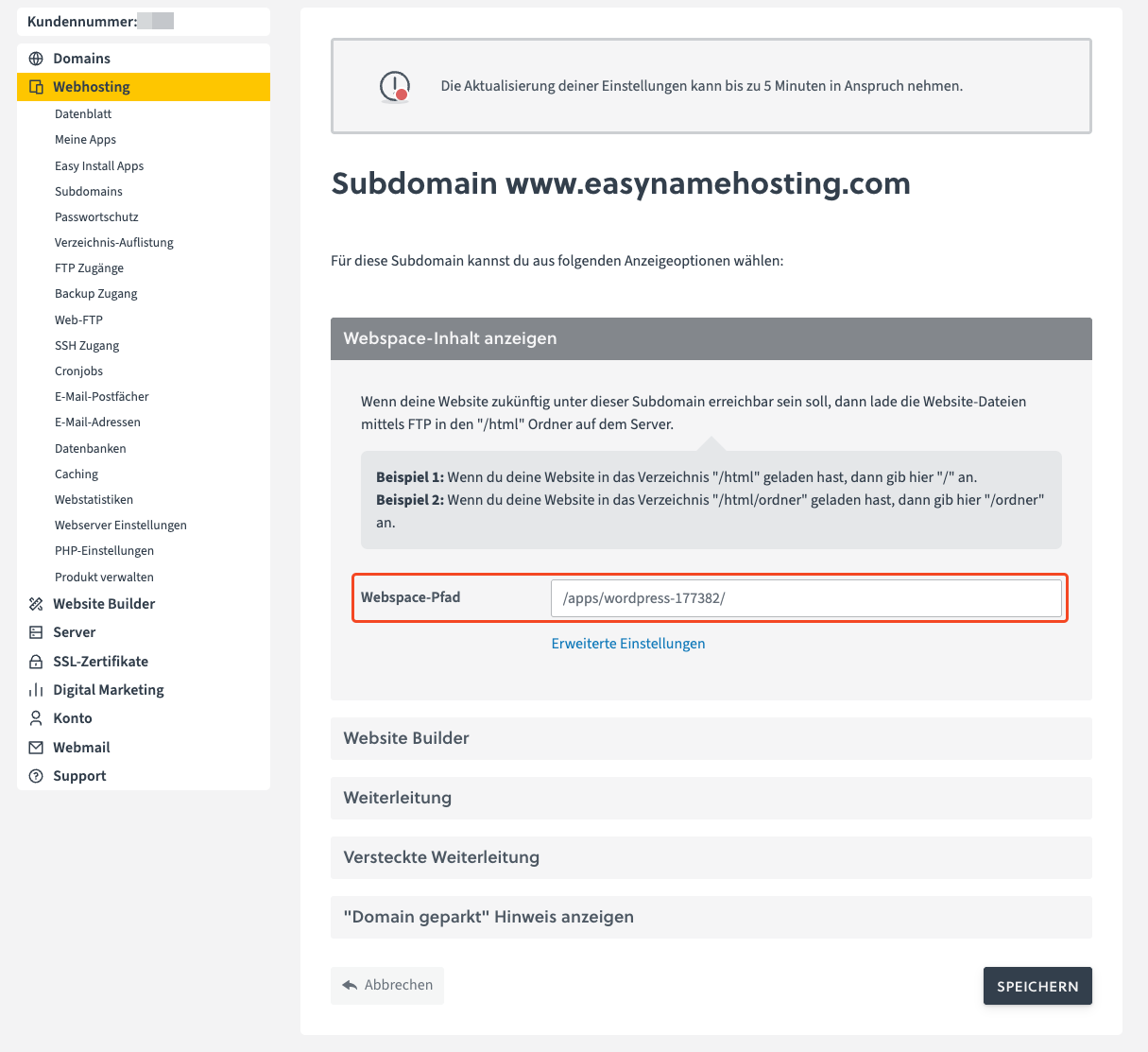
Task: Open PHP-Einstellungen in the sidebar
Action: click(x=104, y=550)
